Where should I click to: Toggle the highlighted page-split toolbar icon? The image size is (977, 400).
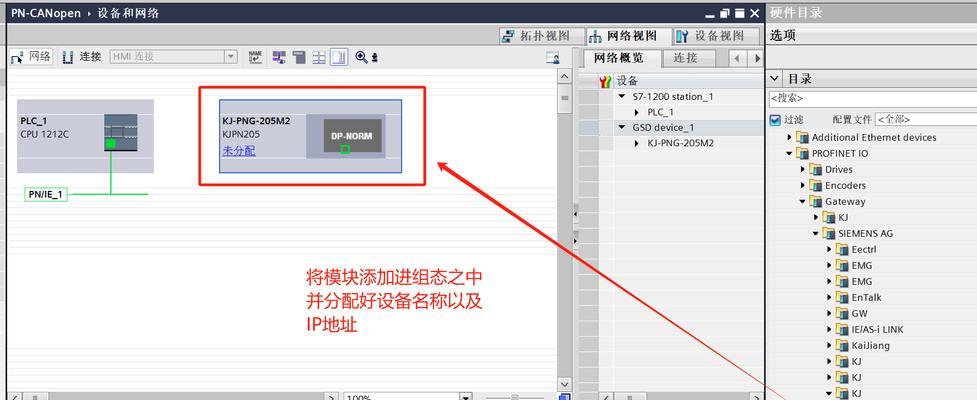pos(338,57)
